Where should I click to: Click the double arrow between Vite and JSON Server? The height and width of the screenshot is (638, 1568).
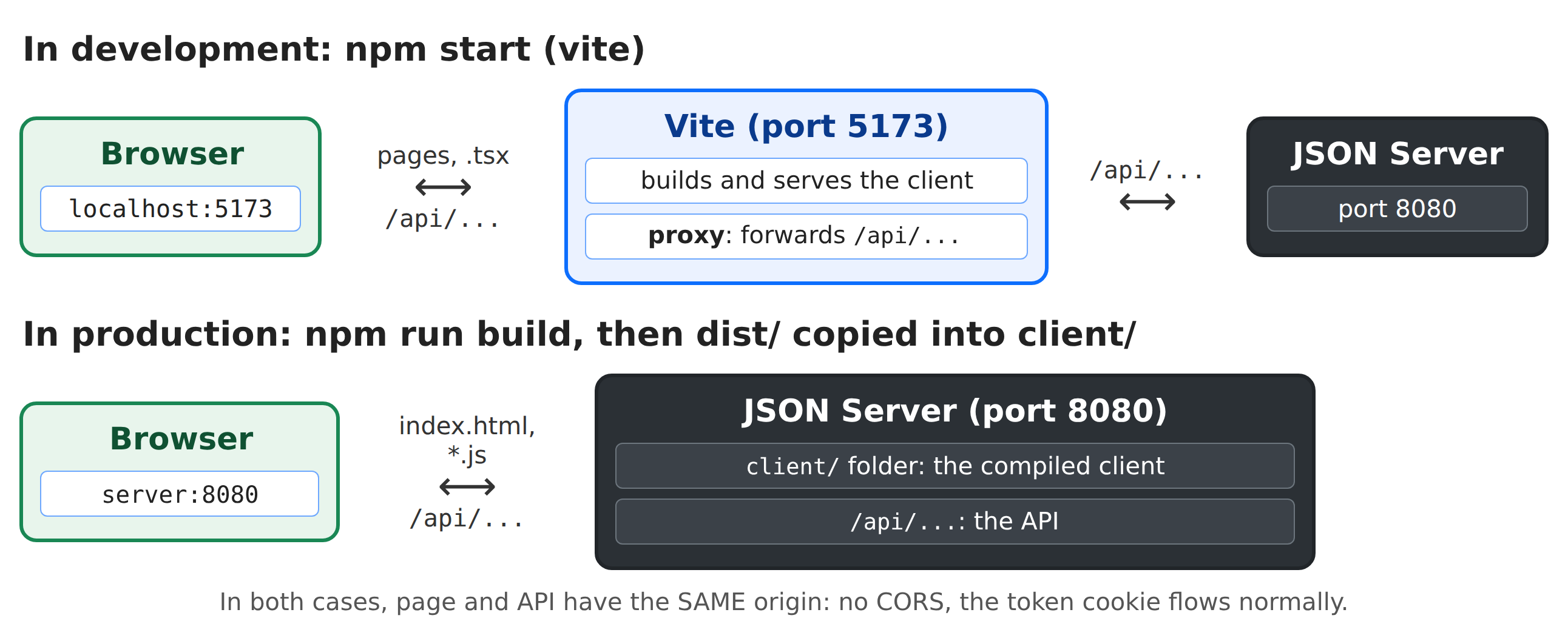click(1147, 201)
